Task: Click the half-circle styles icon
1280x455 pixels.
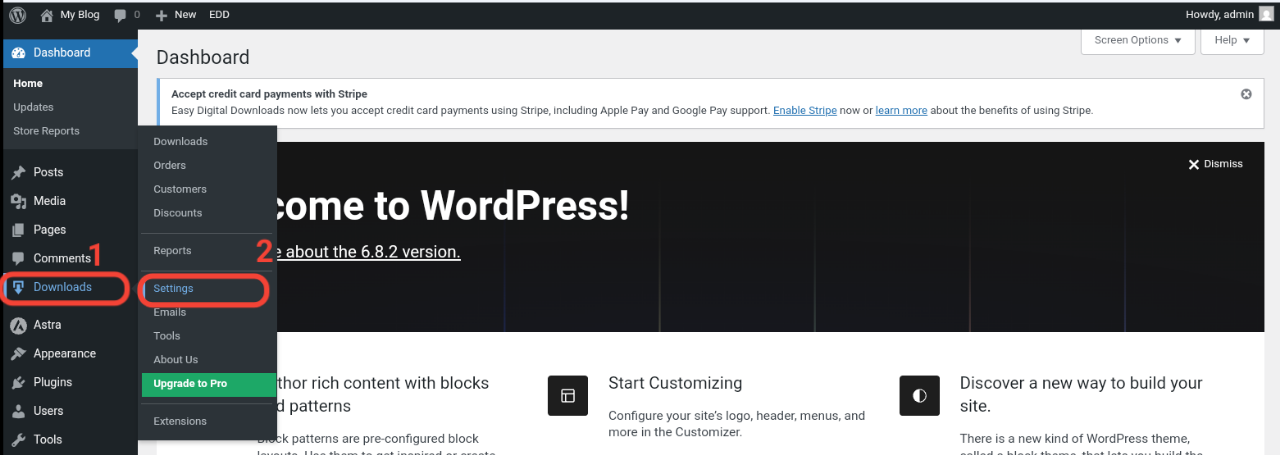Action: click(x=919, y=395)
